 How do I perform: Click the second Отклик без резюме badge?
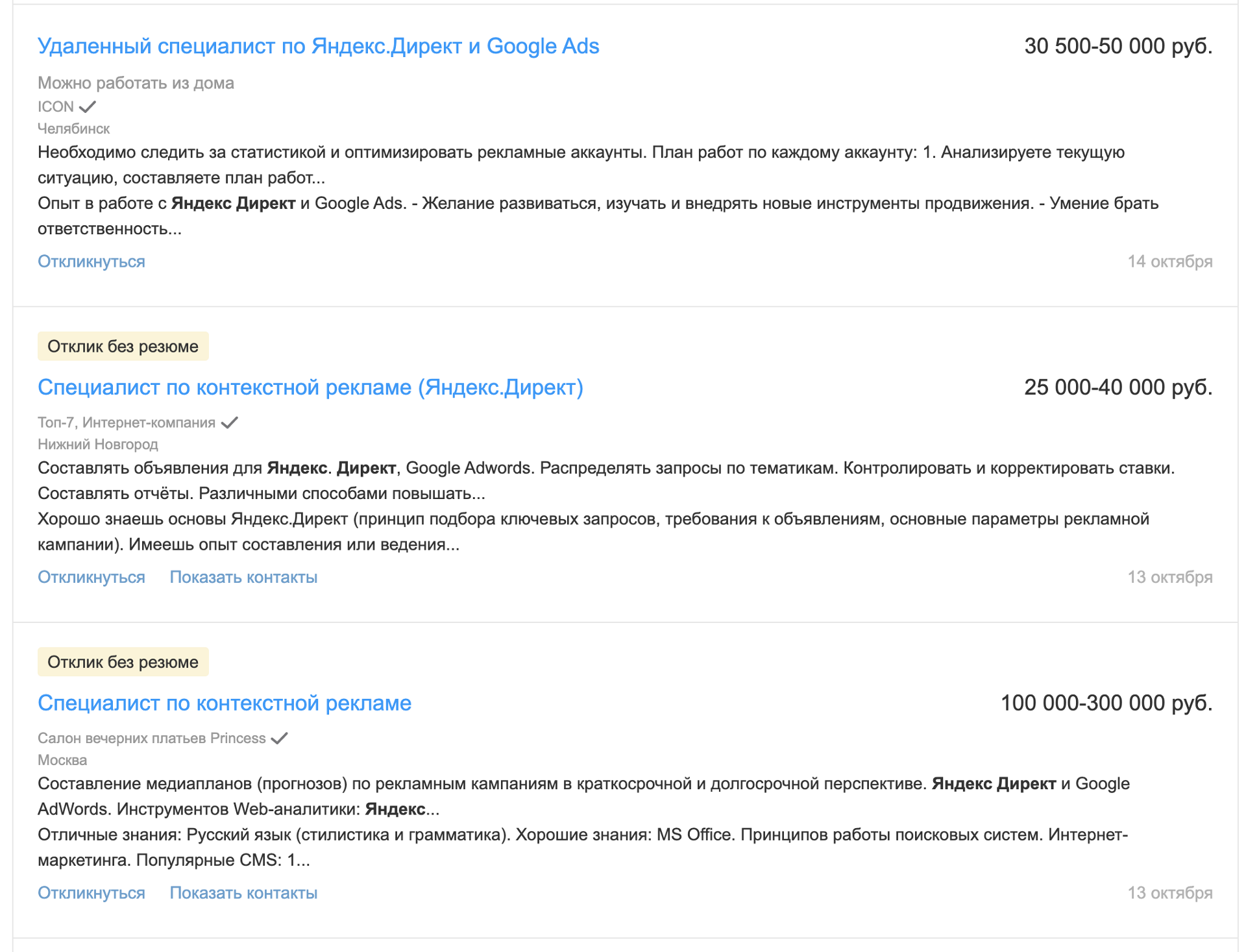[x=123, y=662]
